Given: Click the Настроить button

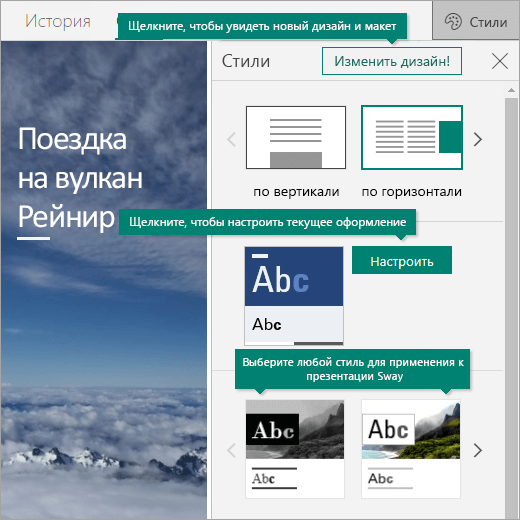Looking at the screenshot, I should (x=402, y=260).
